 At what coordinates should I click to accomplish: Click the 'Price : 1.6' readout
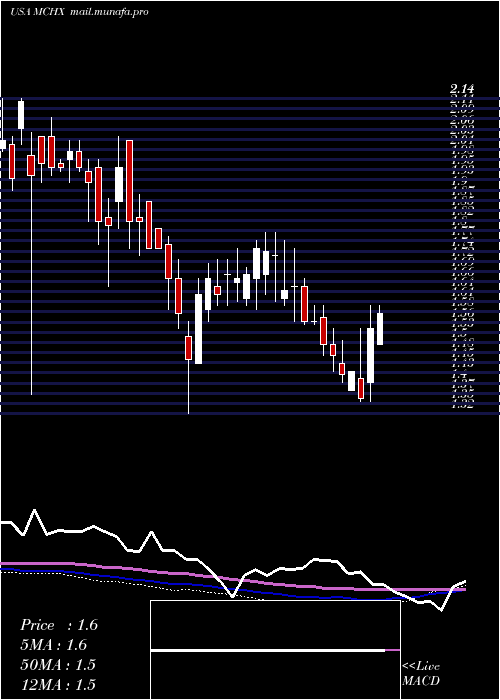tap(59, 625)
